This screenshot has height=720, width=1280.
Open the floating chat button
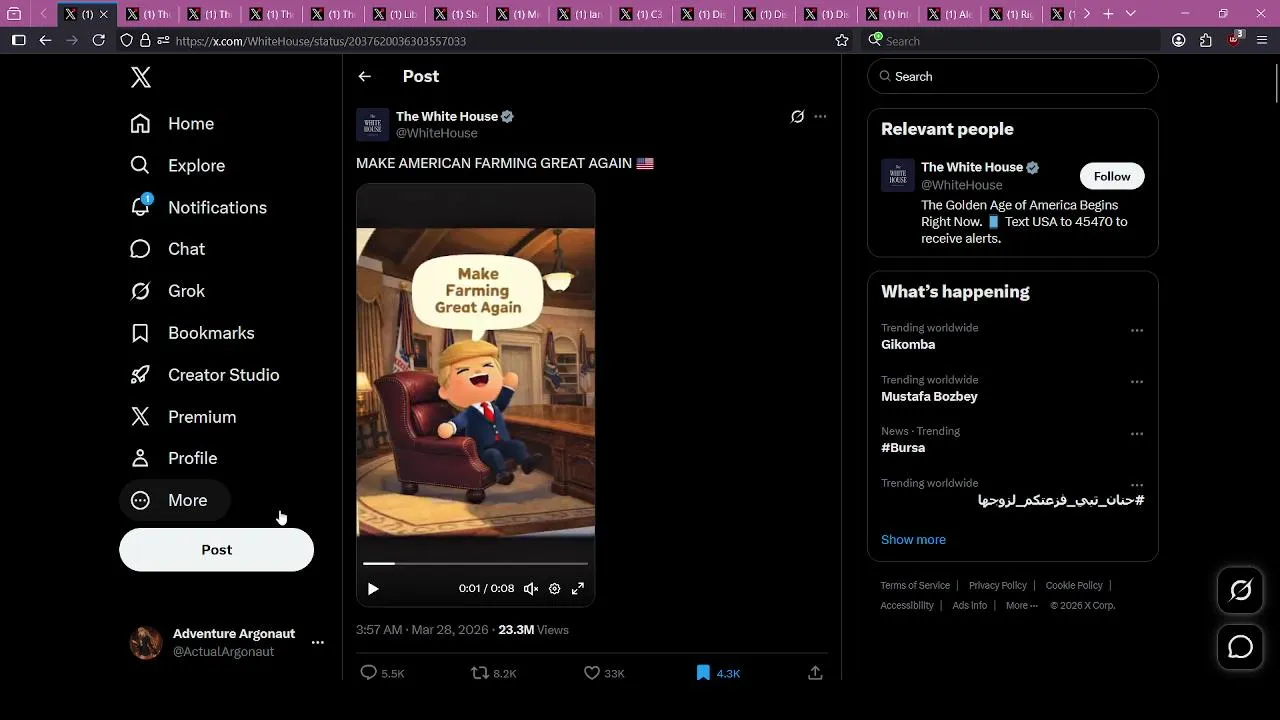pyautogui.click(x=1241, y=647)
